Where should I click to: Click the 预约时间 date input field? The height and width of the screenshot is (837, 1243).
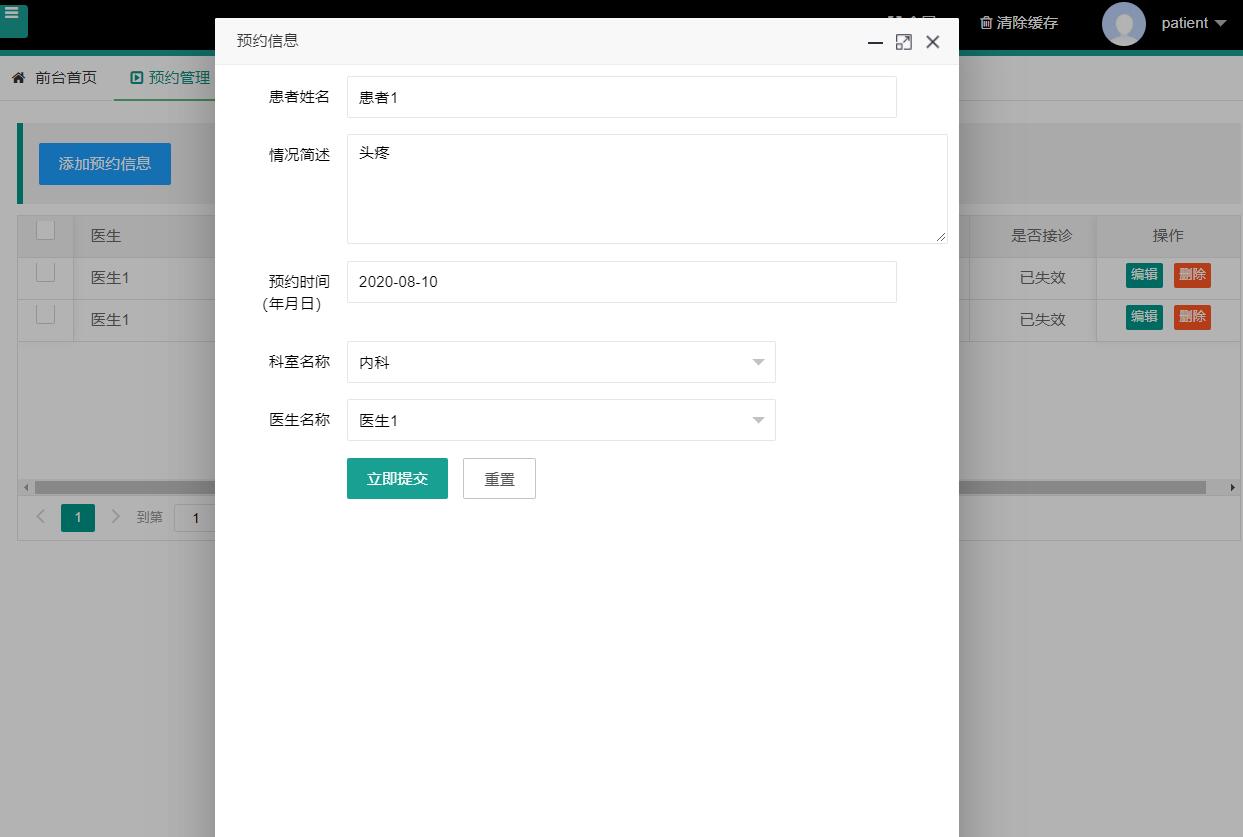click(621, 282)
